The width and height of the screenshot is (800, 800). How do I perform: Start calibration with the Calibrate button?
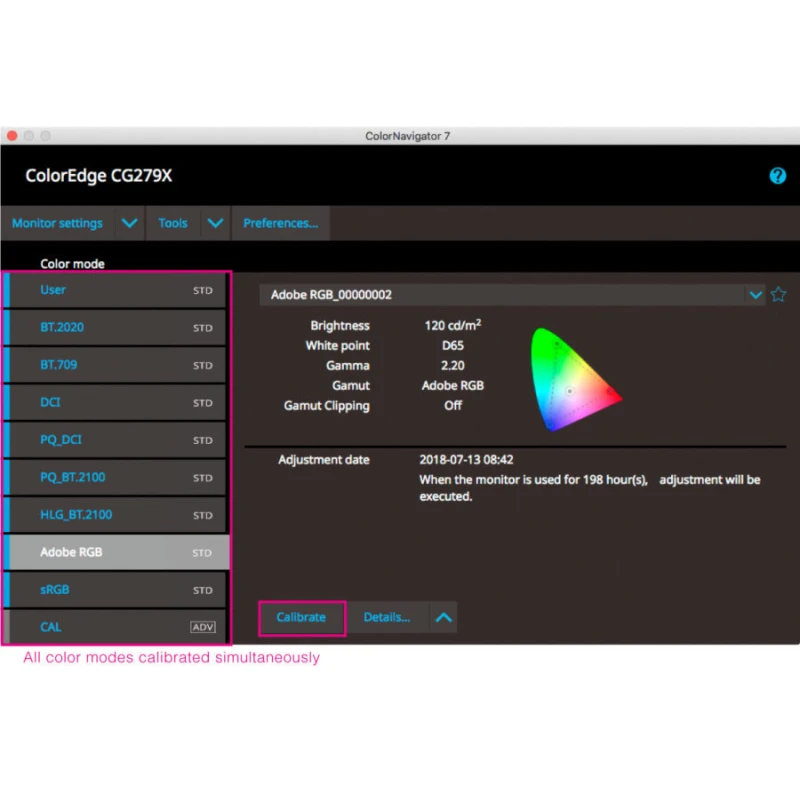(x=301, y=618)
